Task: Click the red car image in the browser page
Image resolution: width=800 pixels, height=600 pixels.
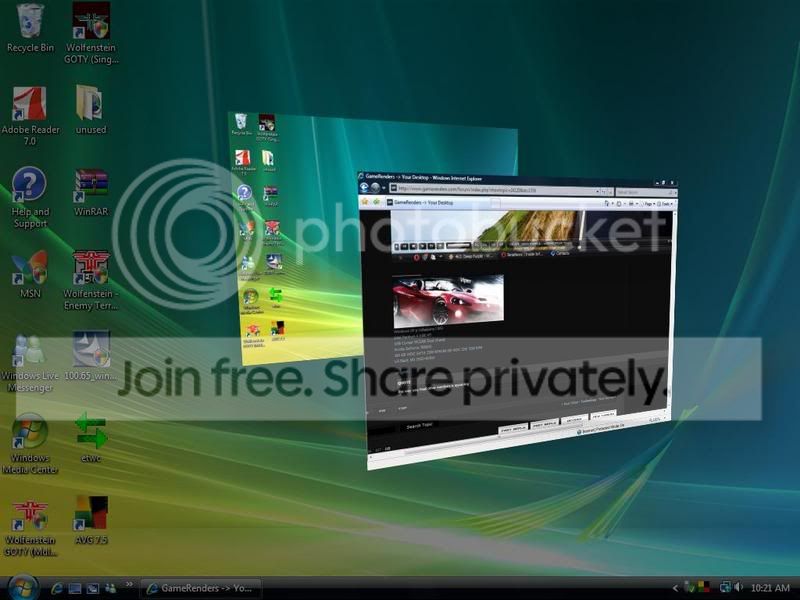Action: pos(448,300)
